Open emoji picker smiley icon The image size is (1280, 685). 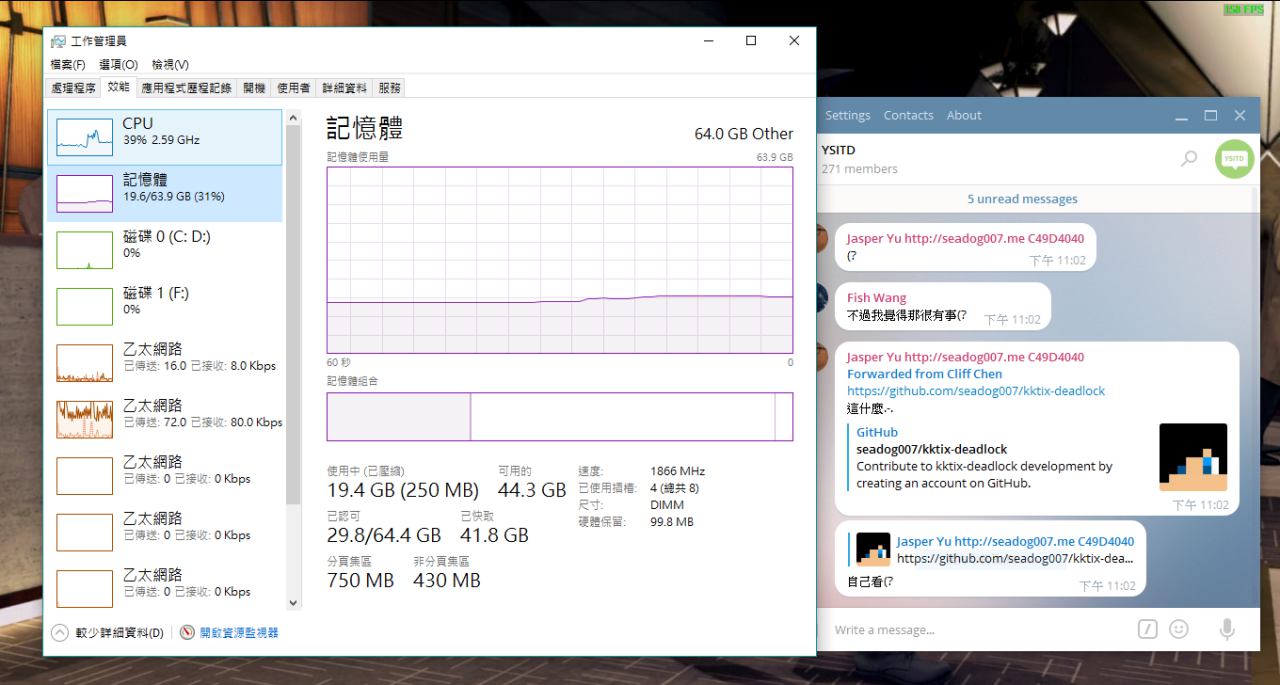coord(1179,629)
